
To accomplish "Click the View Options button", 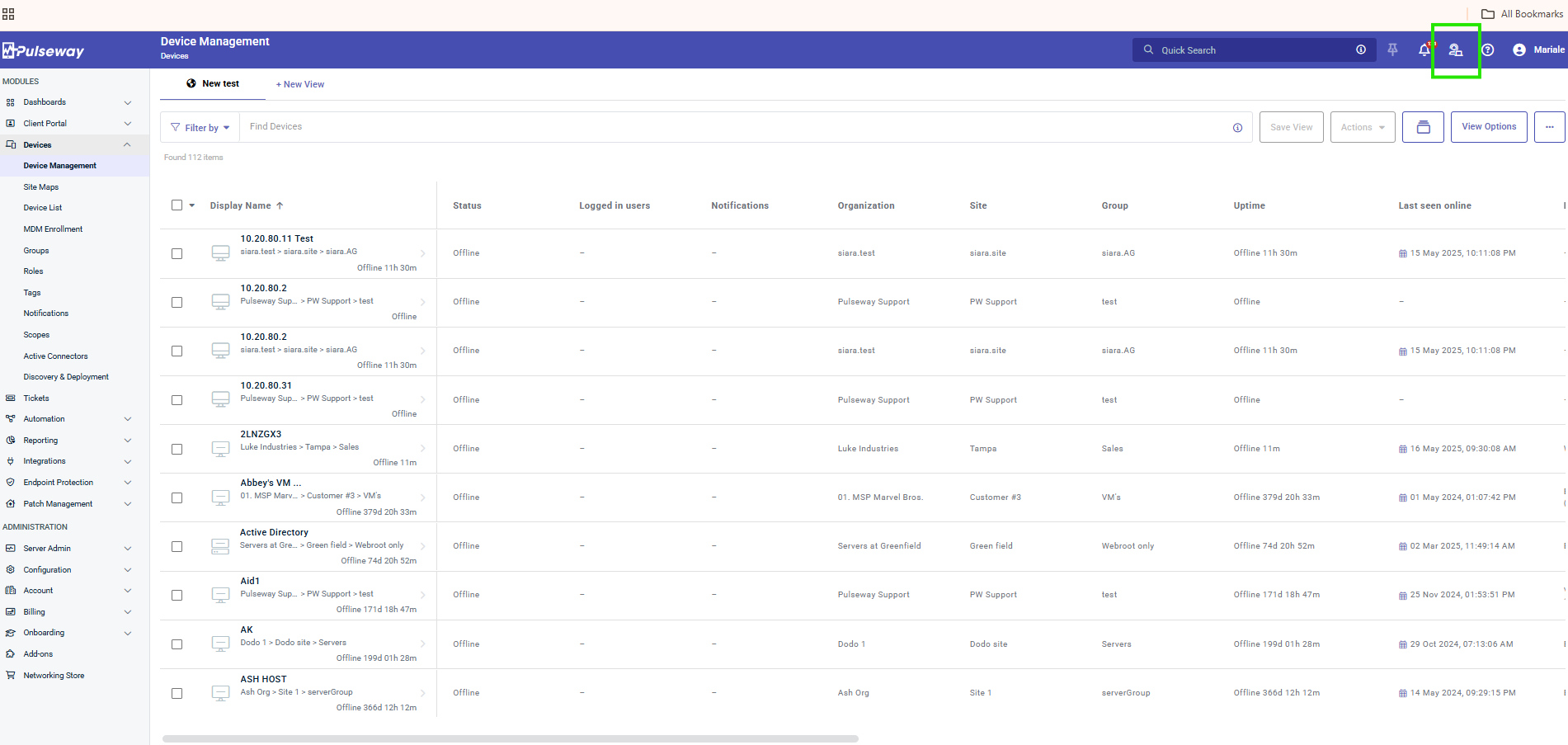I will (x=1489, y=127).
